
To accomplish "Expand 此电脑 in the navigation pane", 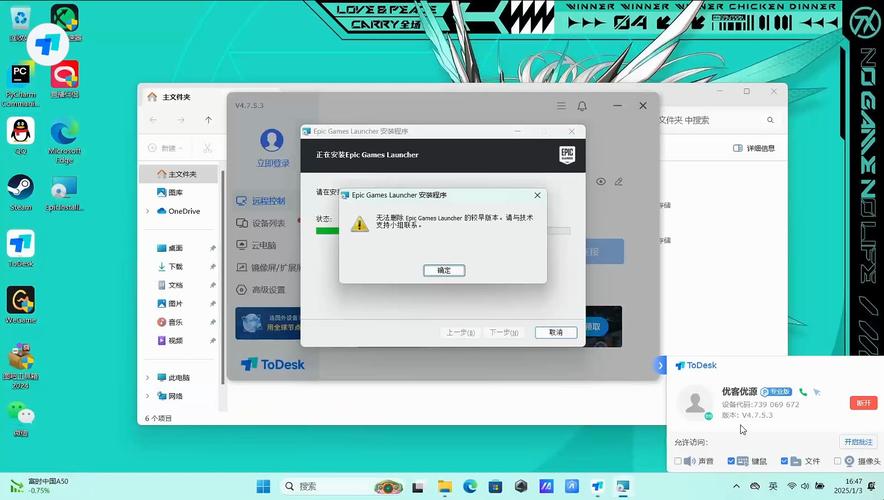I will point(148,378).
